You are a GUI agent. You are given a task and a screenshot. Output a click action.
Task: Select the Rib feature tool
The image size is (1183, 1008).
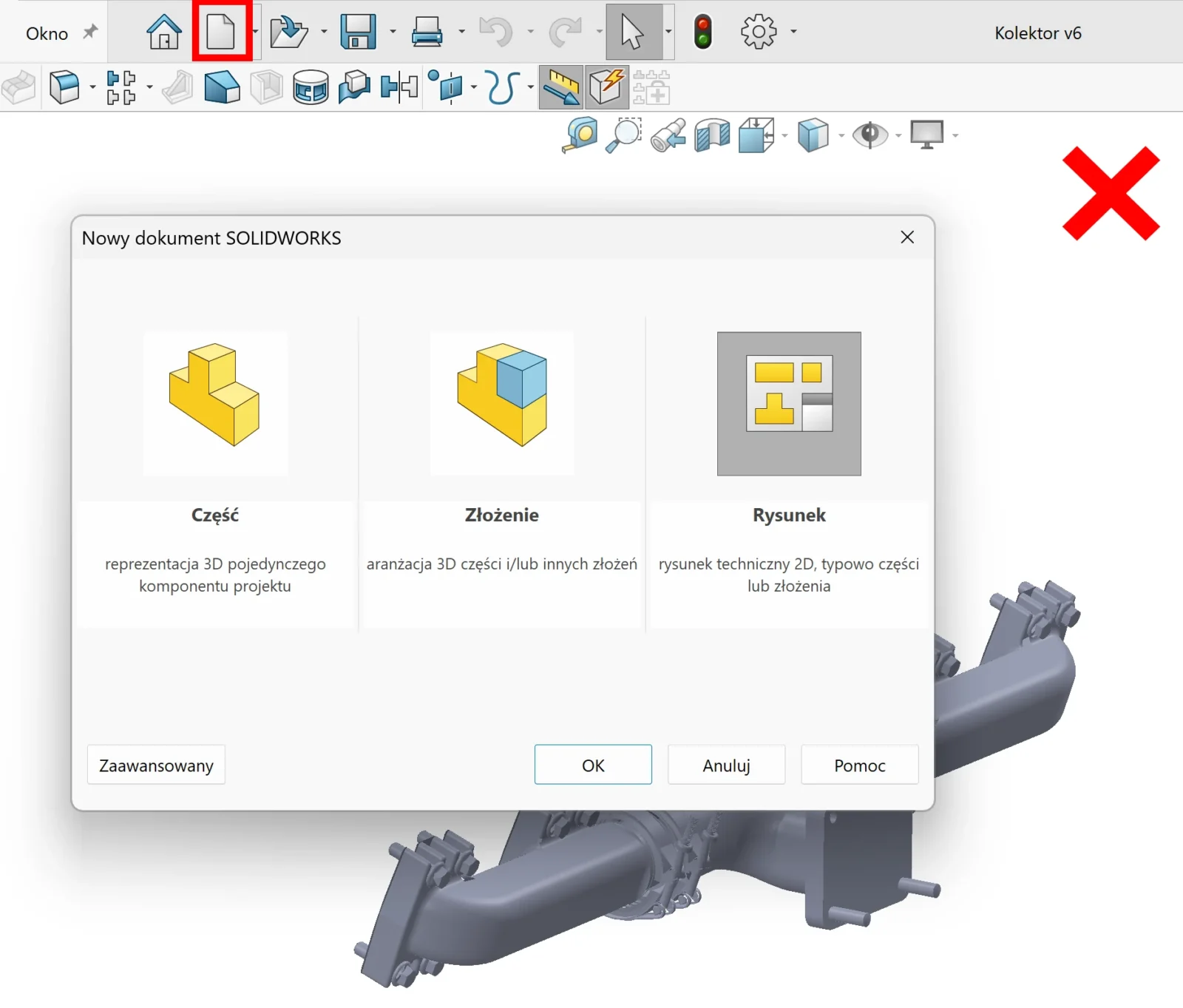pos(177,87)
